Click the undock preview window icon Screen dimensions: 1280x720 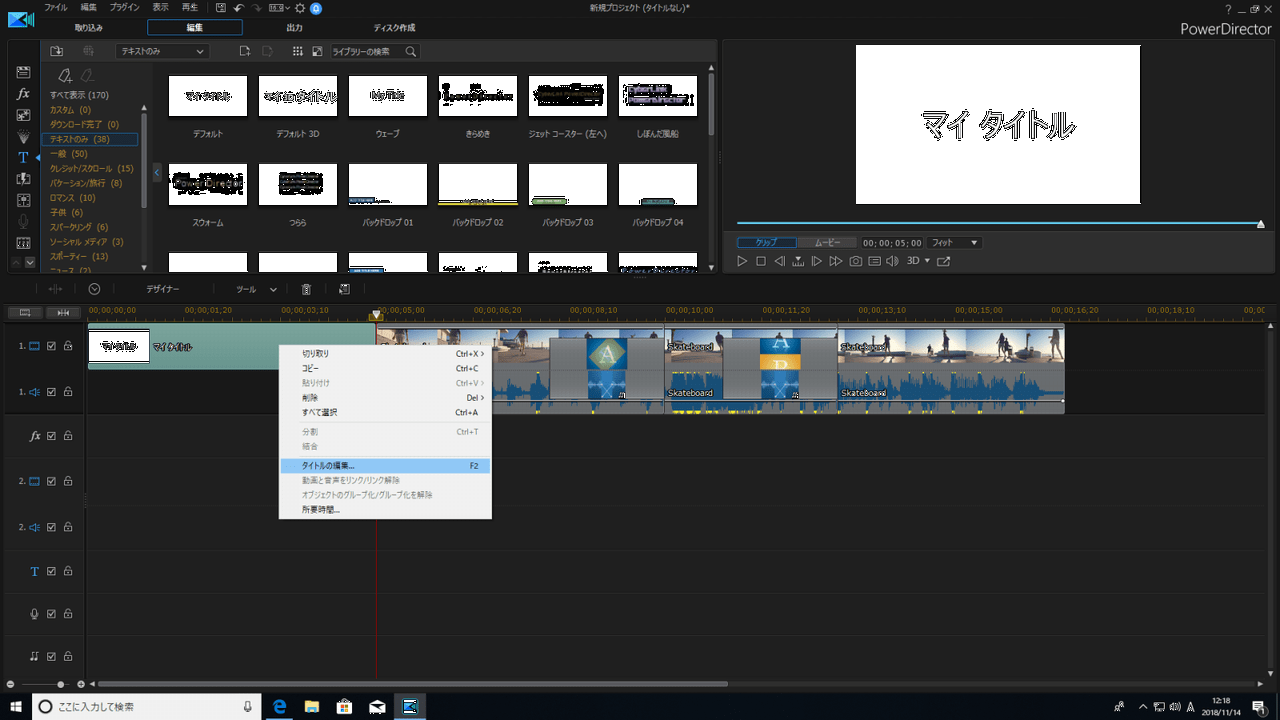[x=943, y=261]
